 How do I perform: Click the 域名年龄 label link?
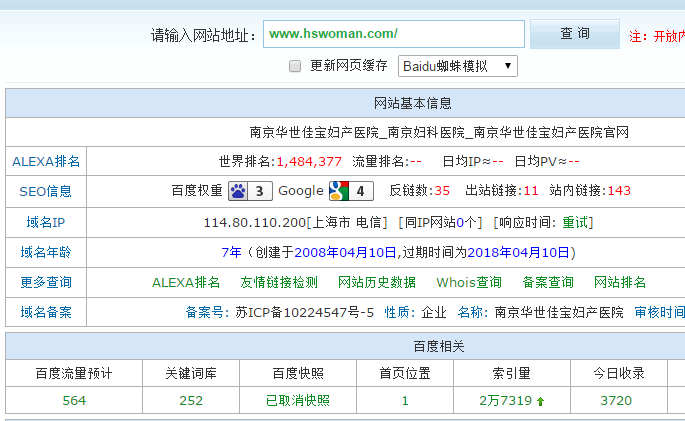(x=46, y=252)
